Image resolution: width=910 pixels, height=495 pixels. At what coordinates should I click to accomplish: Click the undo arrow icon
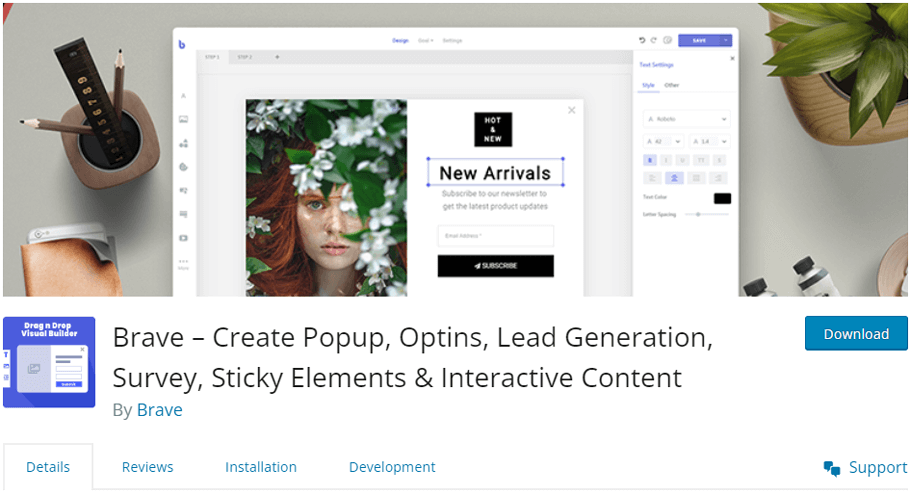pos(642,41)
